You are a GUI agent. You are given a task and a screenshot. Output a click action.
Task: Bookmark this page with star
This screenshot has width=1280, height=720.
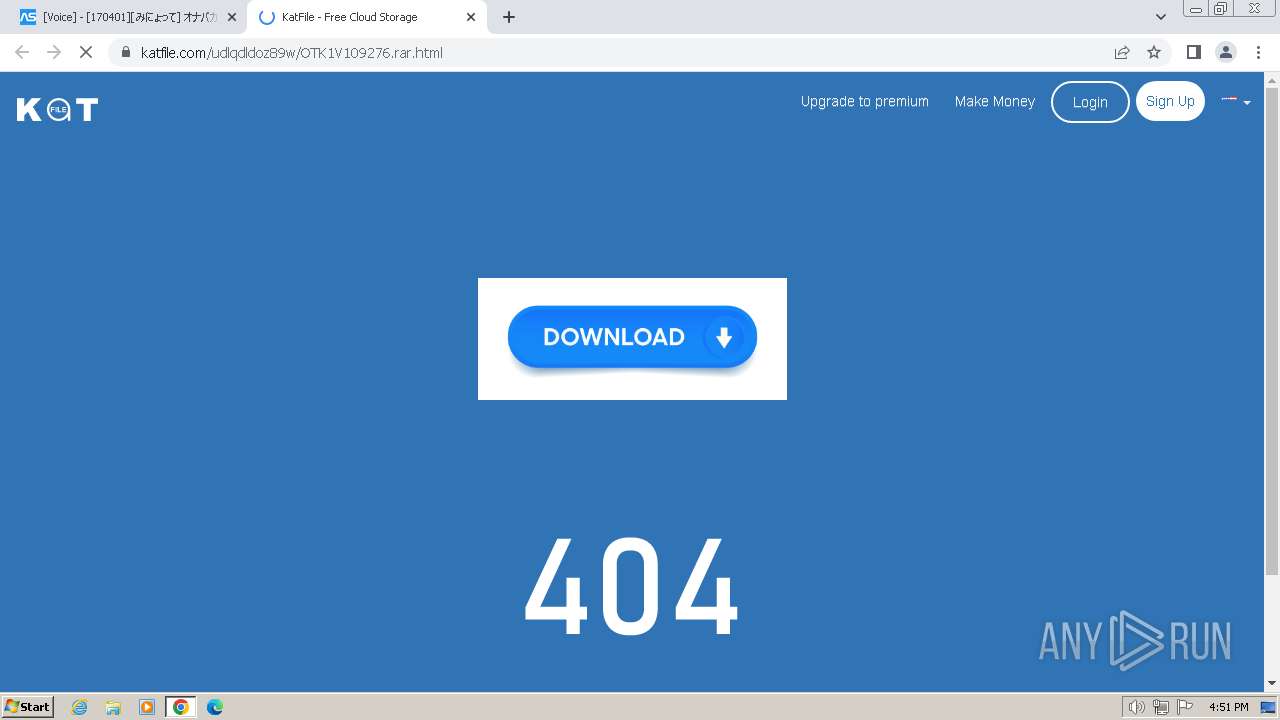point(1154,52)
